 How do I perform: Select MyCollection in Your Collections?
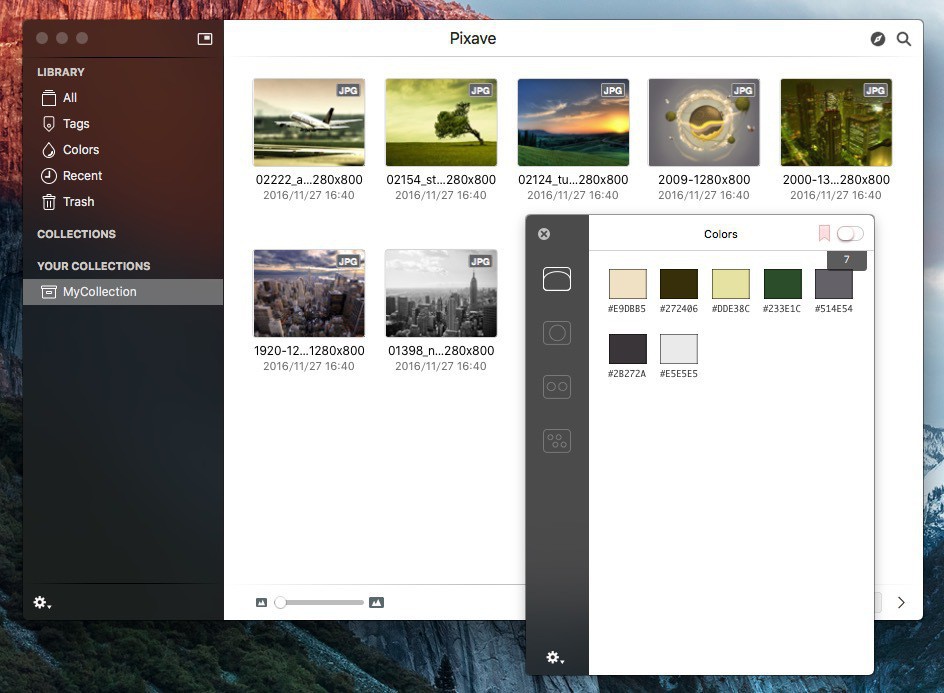click(x=99, y=292)
